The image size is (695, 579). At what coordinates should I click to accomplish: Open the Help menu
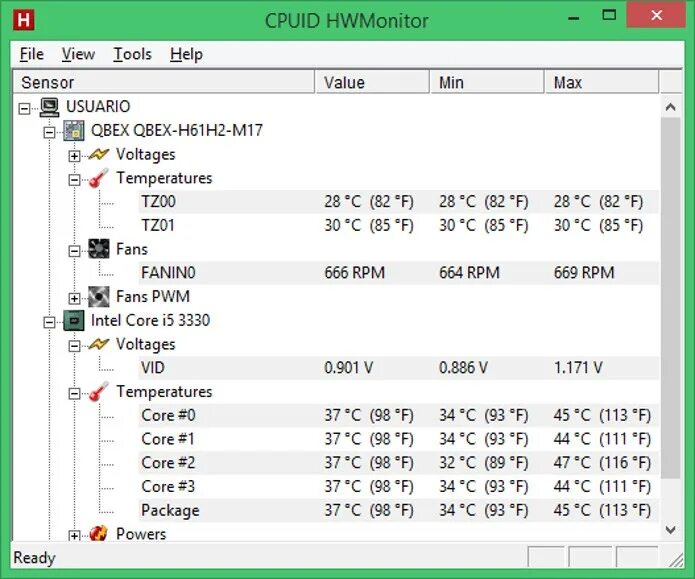[x=186, y=54]
